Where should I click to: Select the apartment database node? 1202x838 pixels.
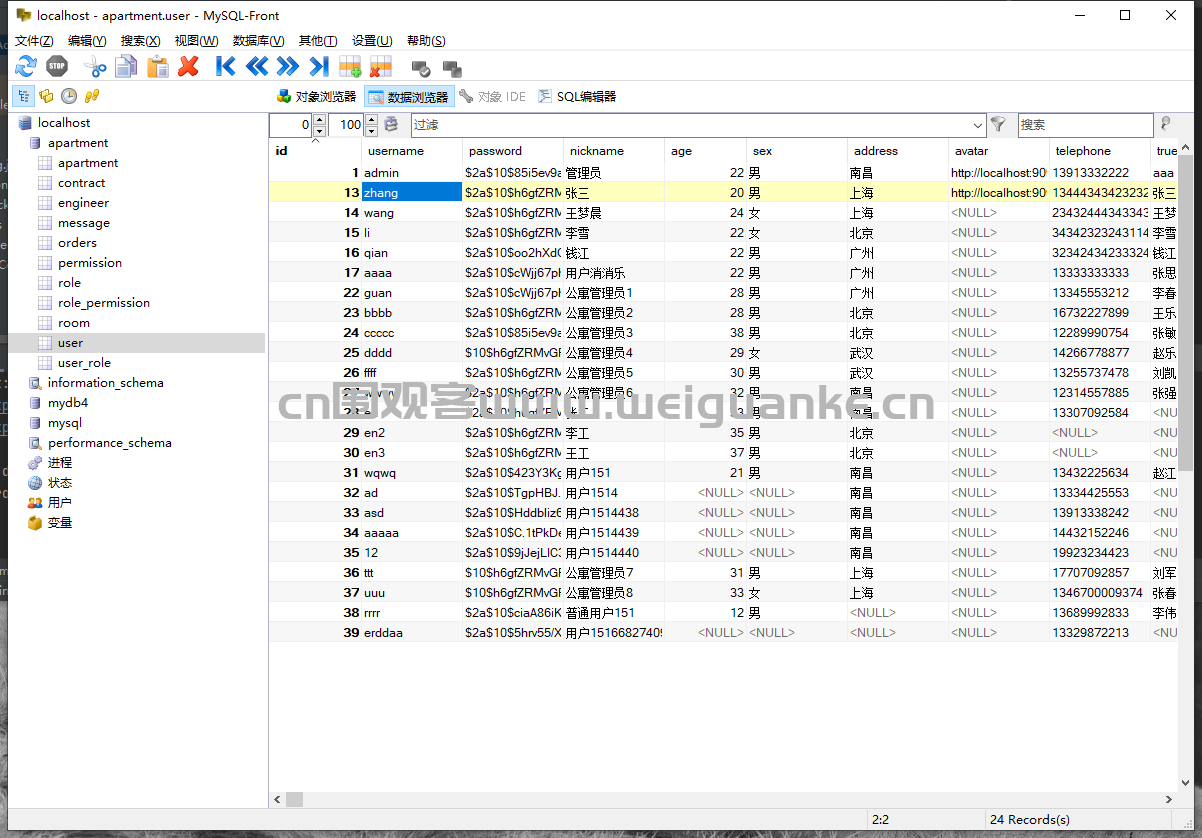click(x=78, y=143)
